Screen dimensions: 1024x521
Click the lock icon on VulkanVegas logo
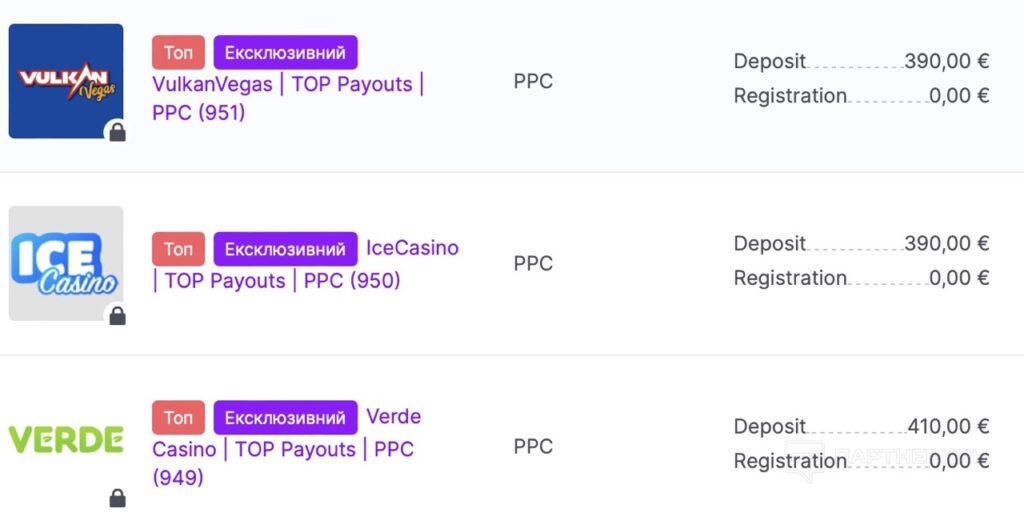point(118,133)
